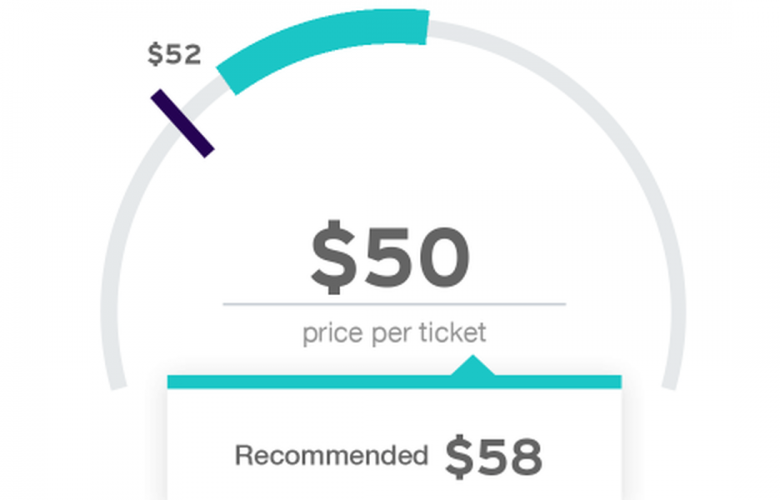Click the right edge of teal range
This screenshot has height=500, width=780.
(427, 27)
